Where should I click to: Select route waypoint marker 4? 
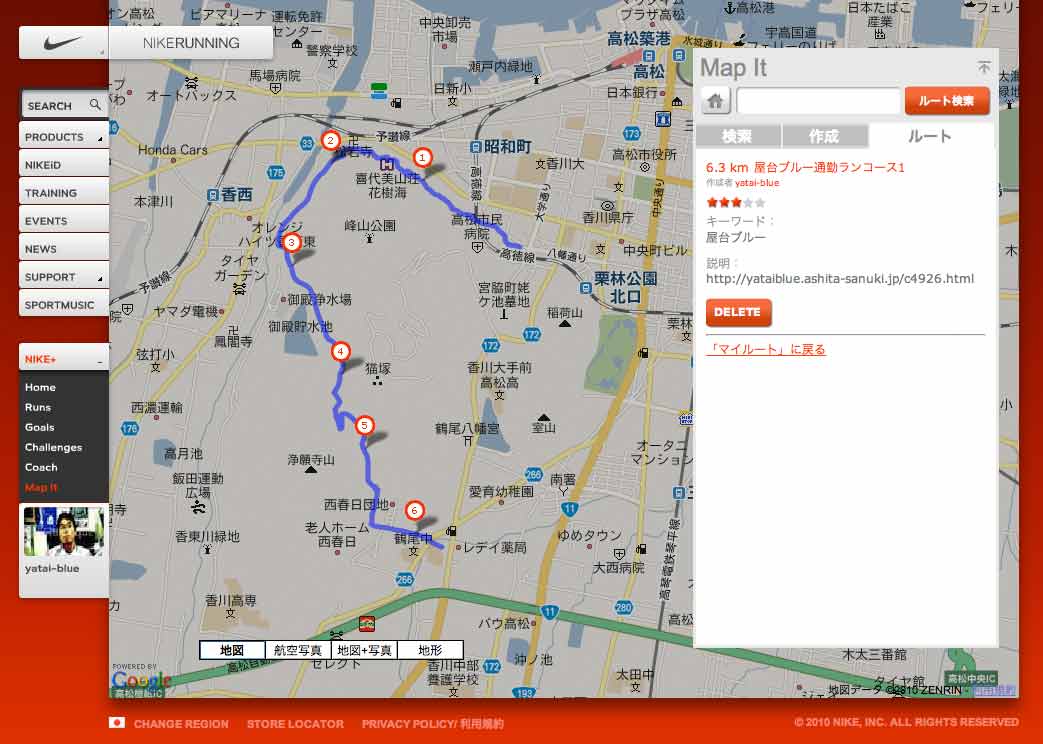(x=341, y=351)
